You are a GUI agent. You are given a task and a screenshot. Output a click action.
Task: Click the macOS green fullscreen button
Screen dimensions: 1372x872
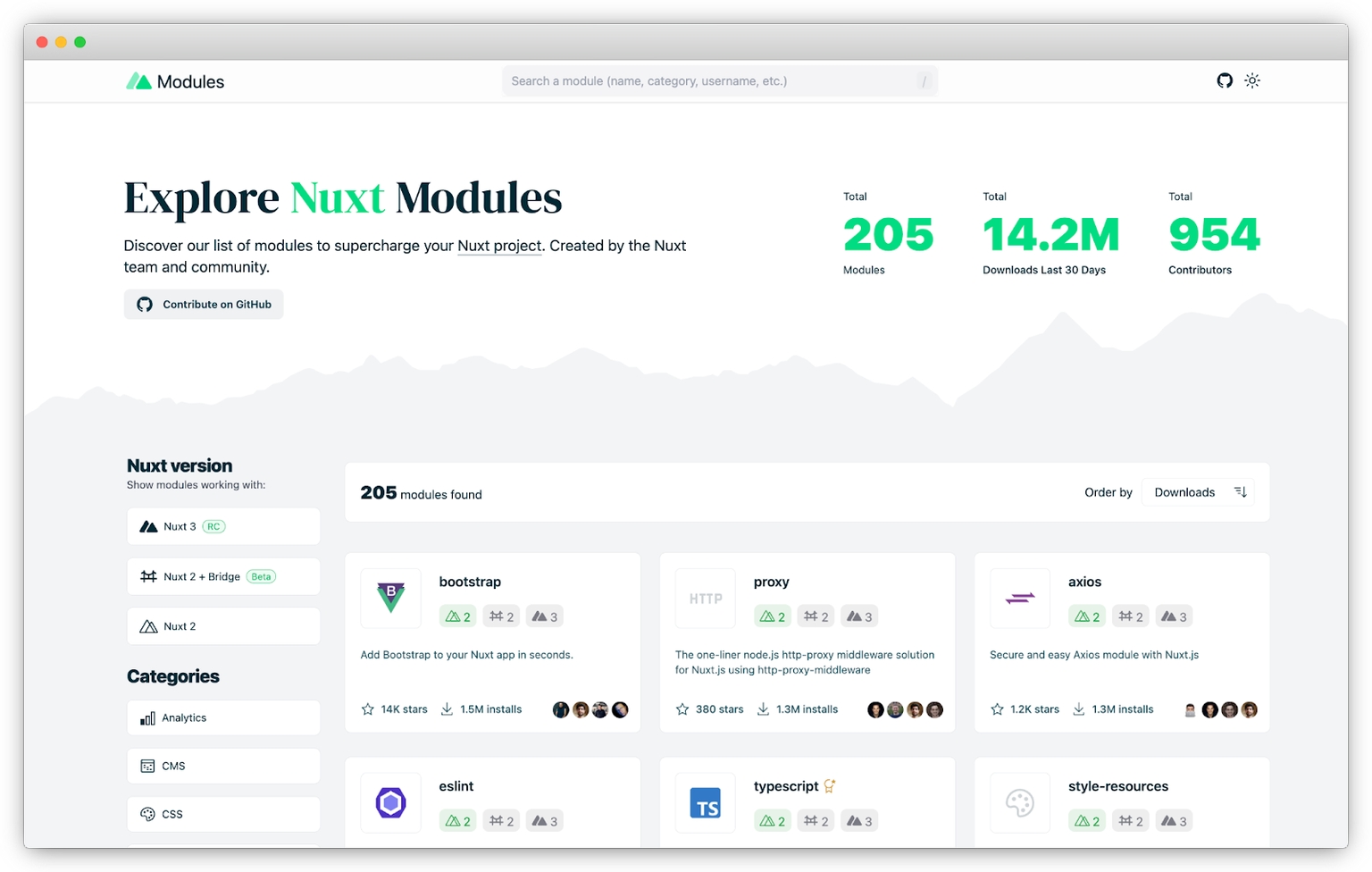coord(79,42)
